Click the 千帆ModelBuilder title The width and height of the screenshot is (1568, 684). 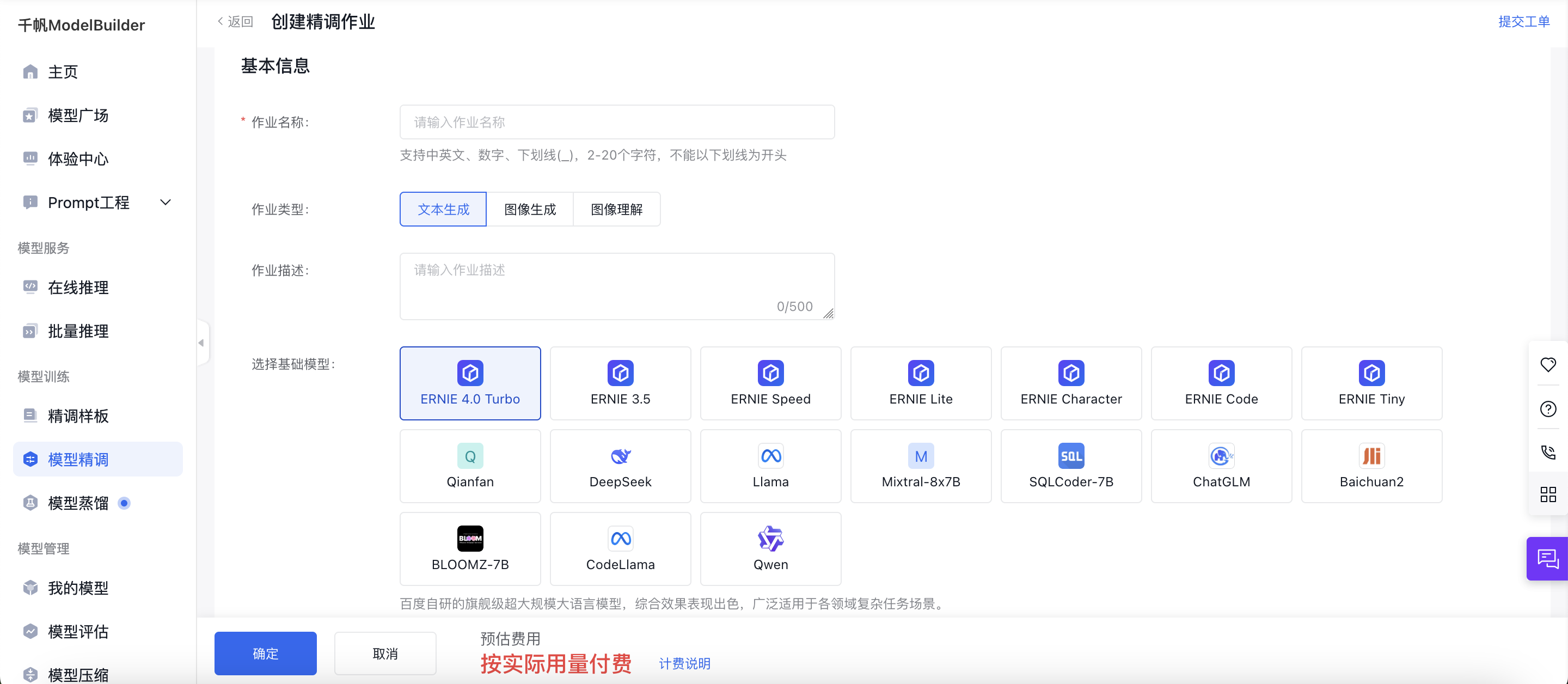coord(82,25)
